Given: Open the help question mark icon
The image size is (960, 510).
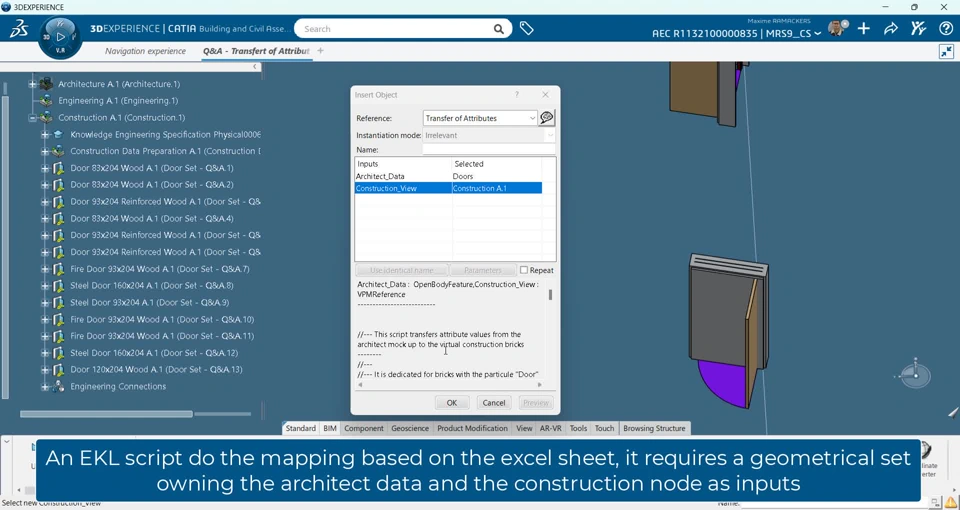Looking at the screenshot, I should 945,28.
